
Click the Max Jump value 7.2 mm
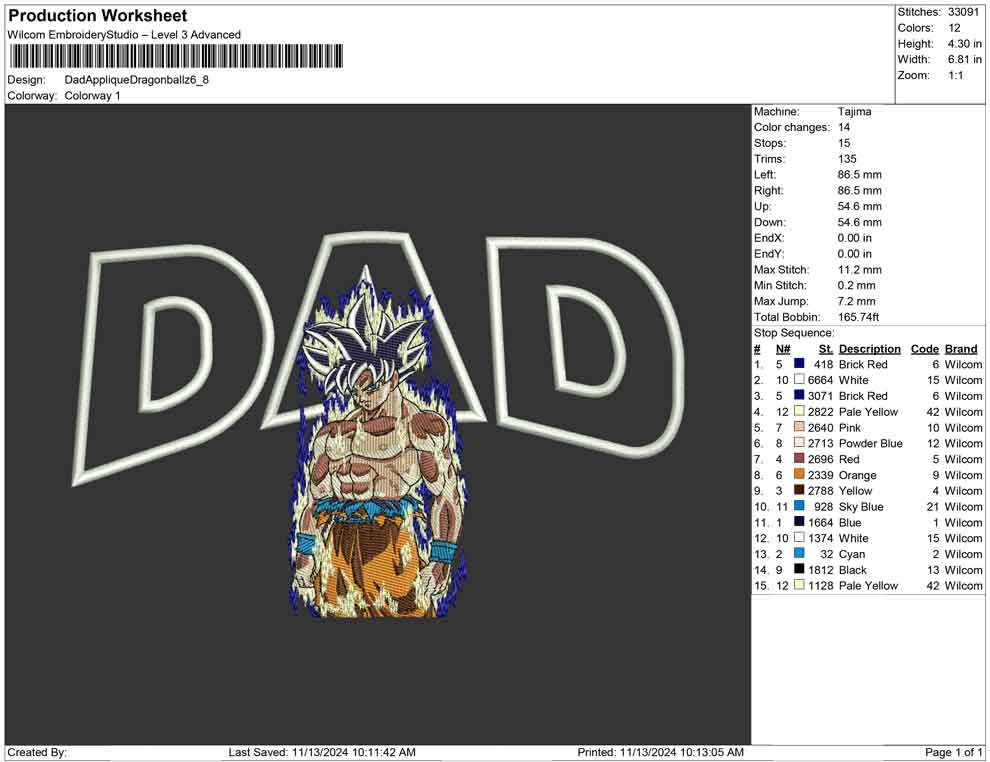point(856,301)
